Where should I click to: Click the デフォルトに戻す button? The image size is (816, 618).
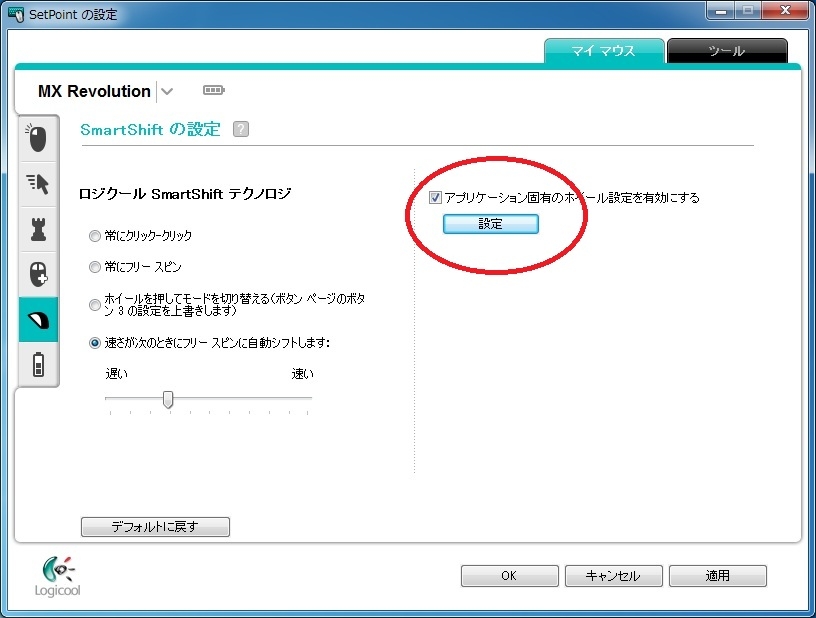click(x=155, y=526)
